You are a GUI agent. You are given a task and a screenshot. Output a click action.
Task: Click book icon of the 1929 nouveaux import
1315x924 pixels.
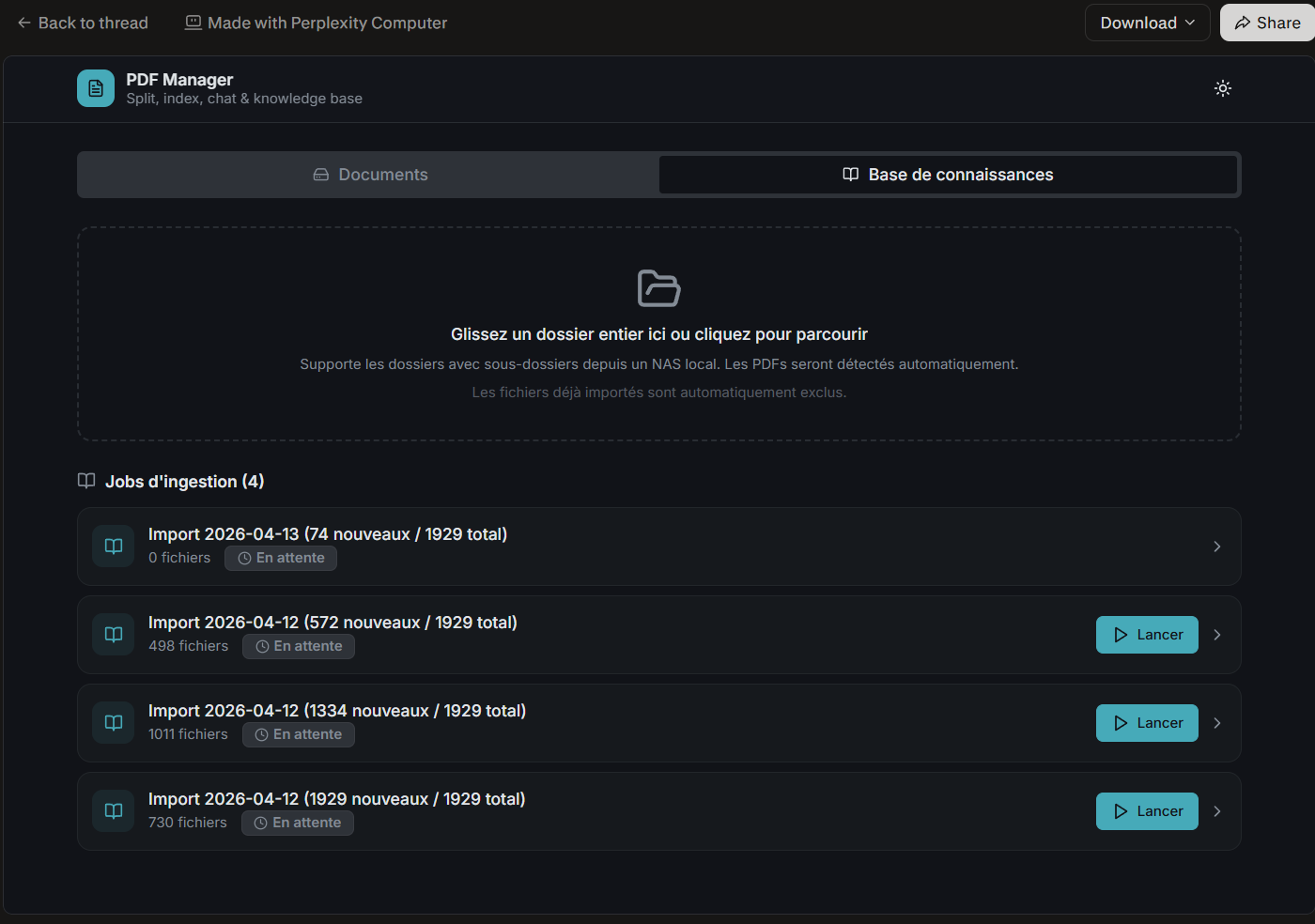(114, 811)
